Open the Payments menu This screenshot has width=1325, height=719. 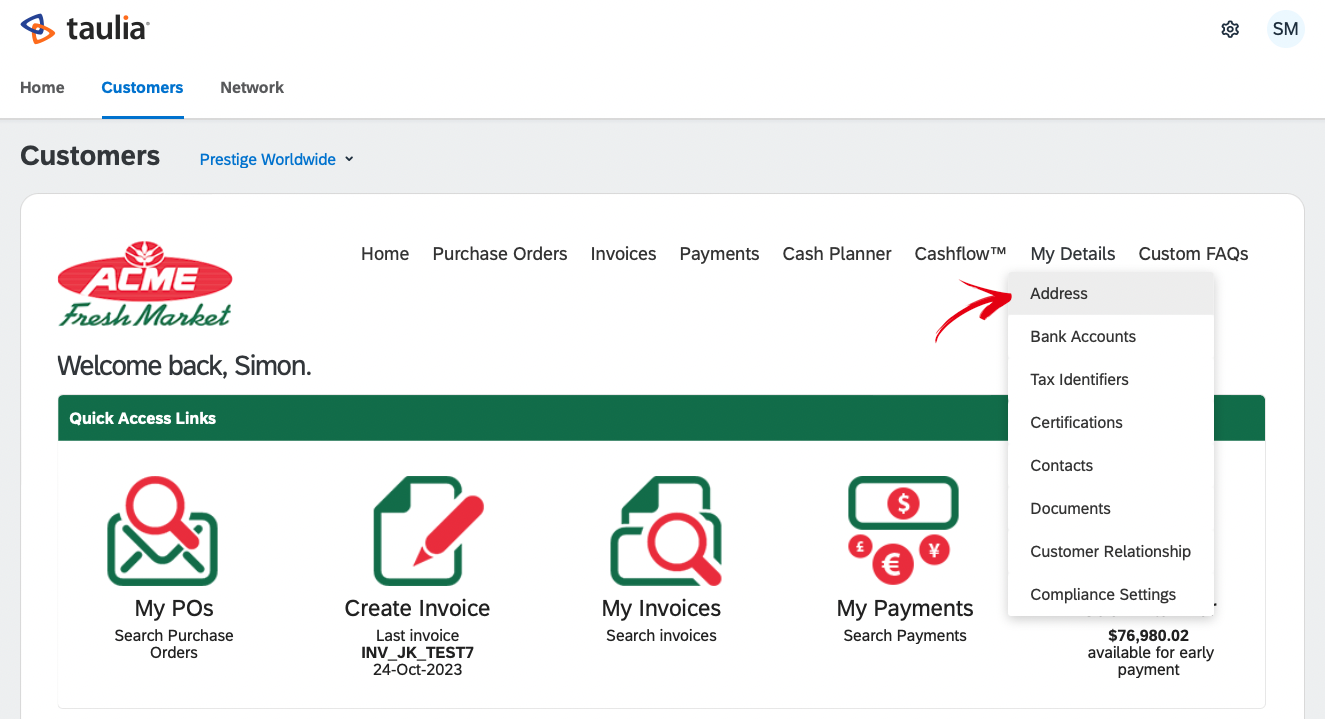tap(719, 254)
